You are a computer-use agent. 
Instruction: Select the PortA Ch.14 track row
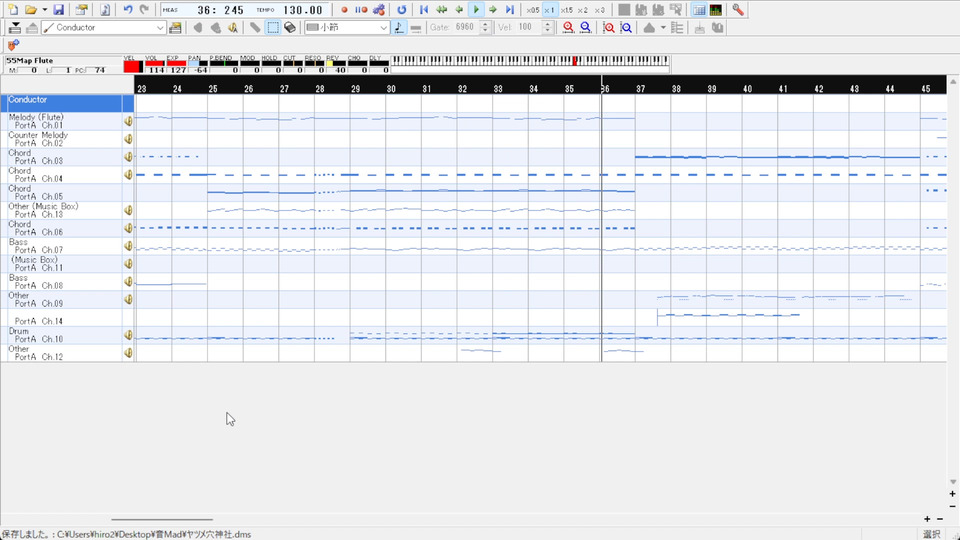[x=61, y=317]
